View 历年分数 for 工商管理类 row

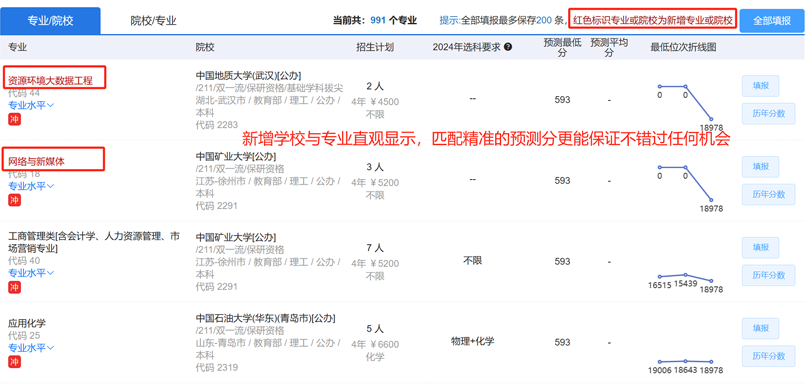(768, 275)
